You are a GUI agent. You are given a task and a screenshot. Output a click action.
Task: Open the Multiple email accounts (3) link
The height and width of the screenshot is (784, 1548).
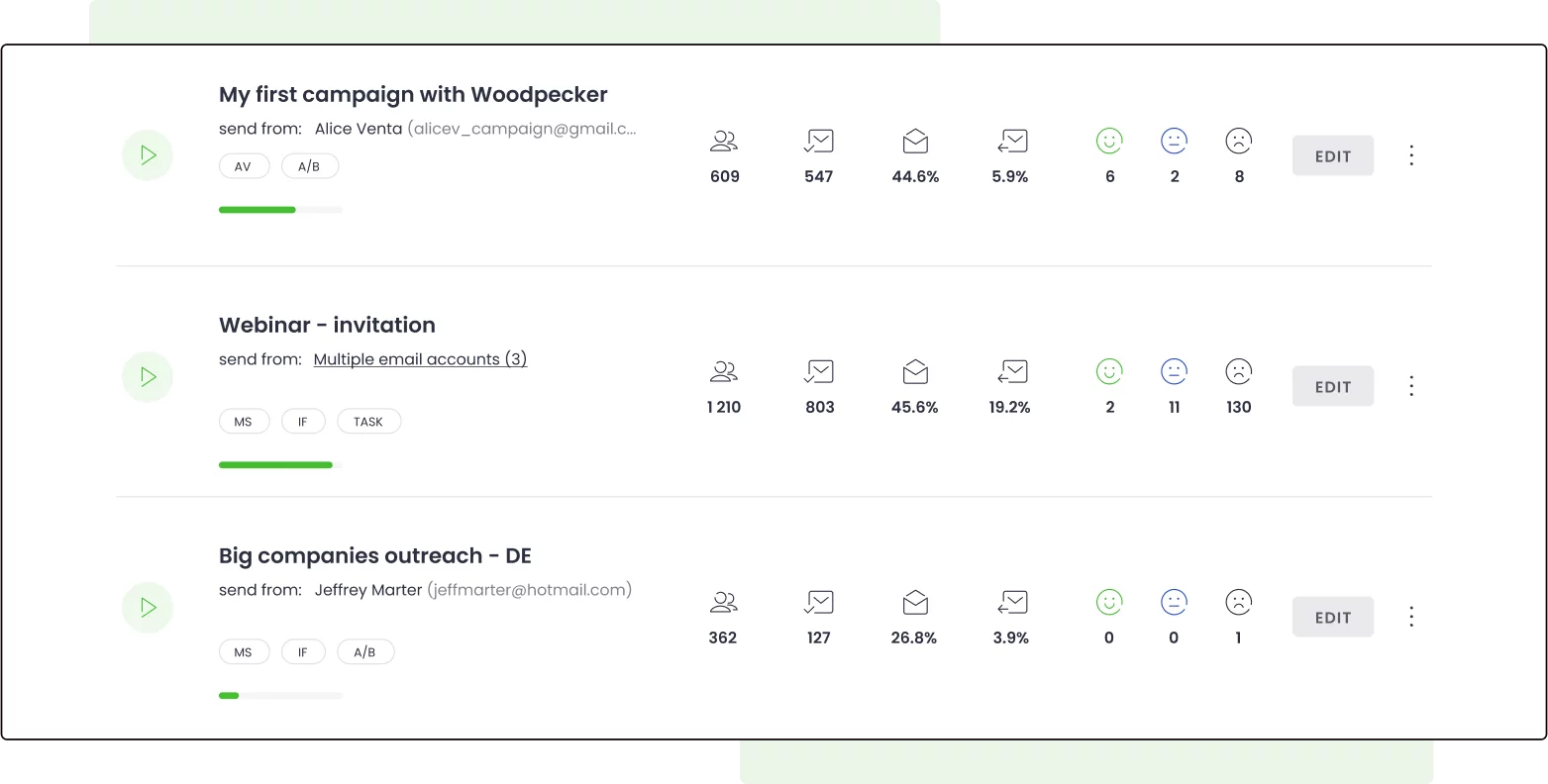pos(420,359)
